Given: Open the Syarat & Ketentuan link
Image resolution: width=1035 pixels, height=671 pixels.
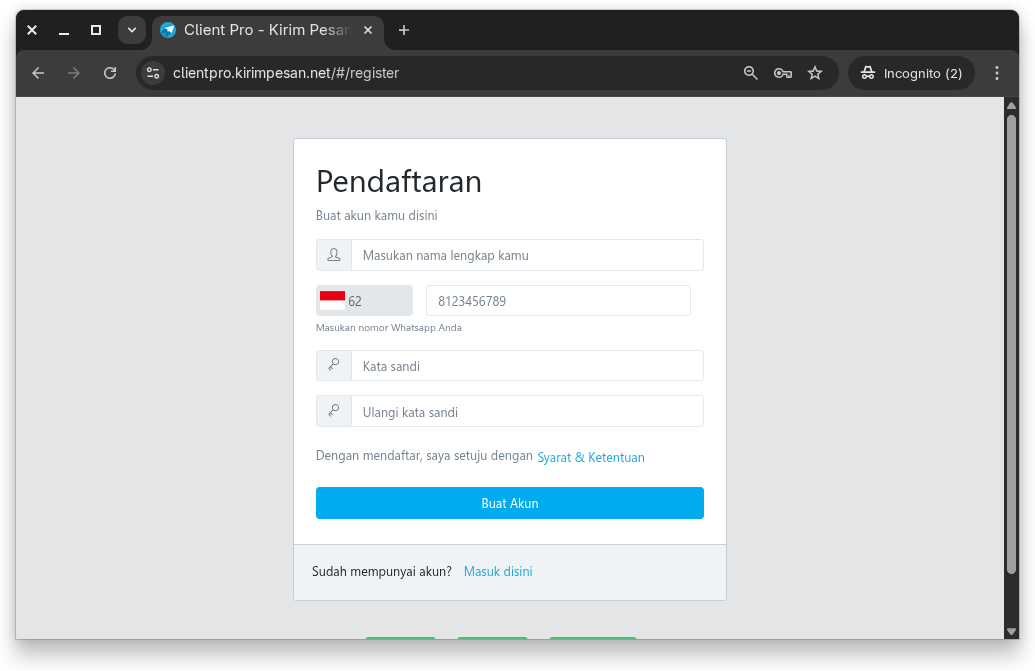Looking at the screenshot, I should (x=591, y=457).
